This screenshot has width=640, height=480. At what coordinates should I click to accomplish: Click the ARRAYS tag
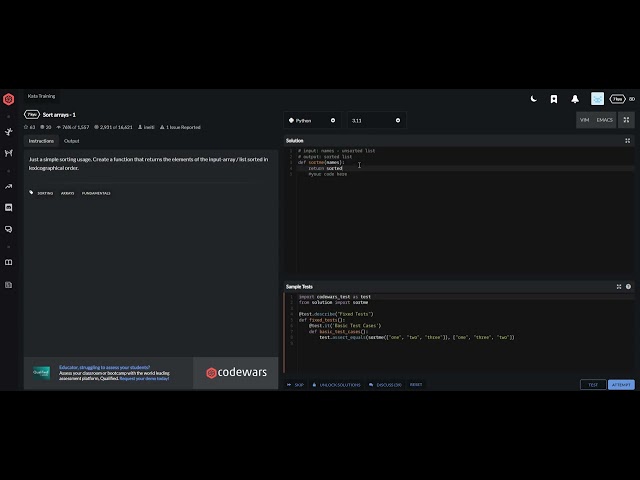[67, 193]
